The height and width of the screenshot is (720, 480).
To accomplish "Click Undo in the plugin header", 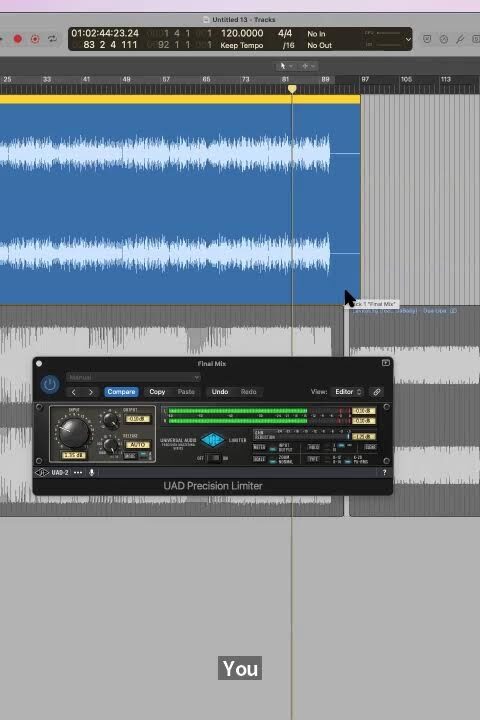I will point(220,392).
